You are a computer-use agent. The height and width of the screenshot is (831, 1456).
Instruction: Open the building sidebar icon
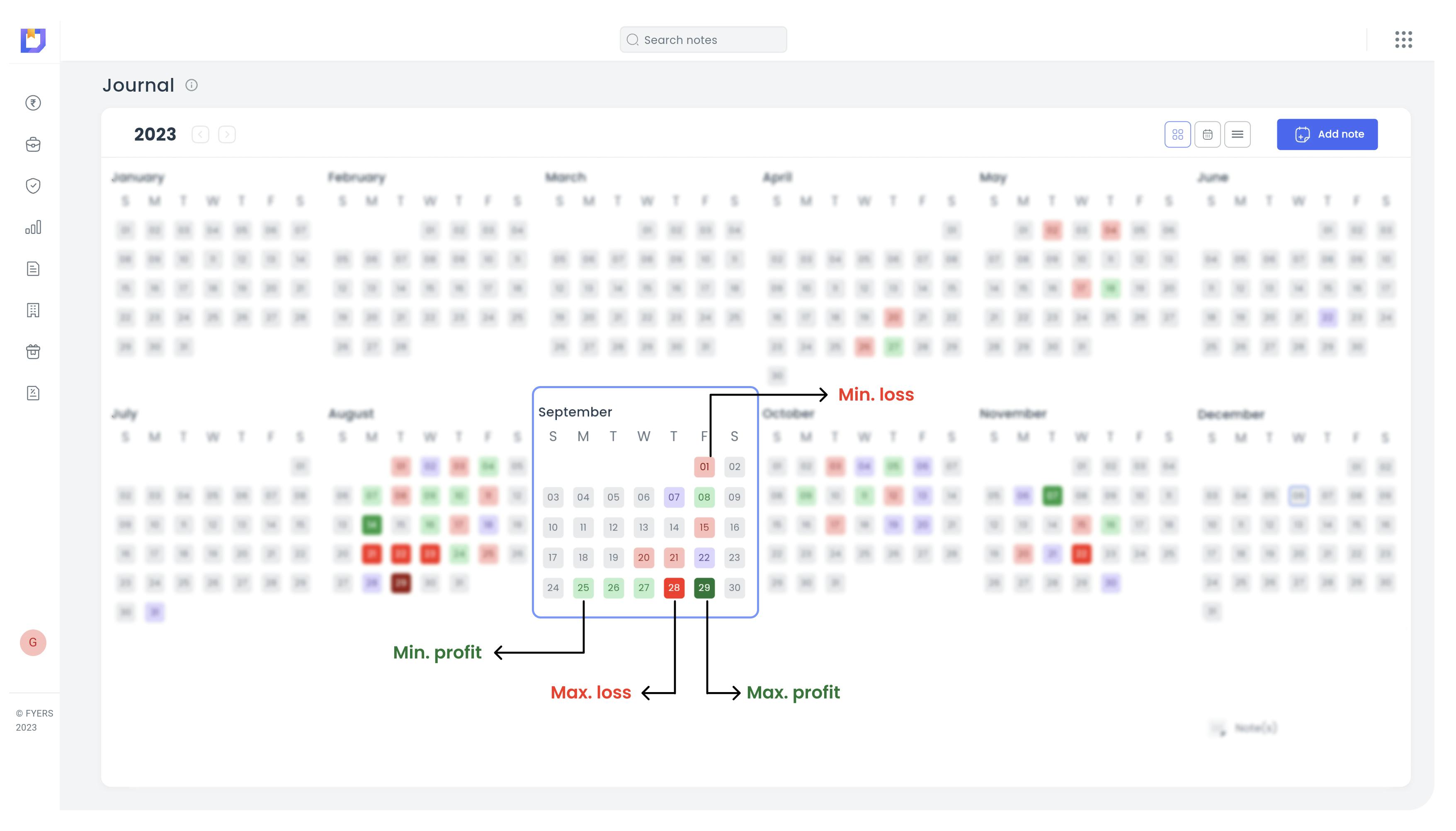click(33, 310)
